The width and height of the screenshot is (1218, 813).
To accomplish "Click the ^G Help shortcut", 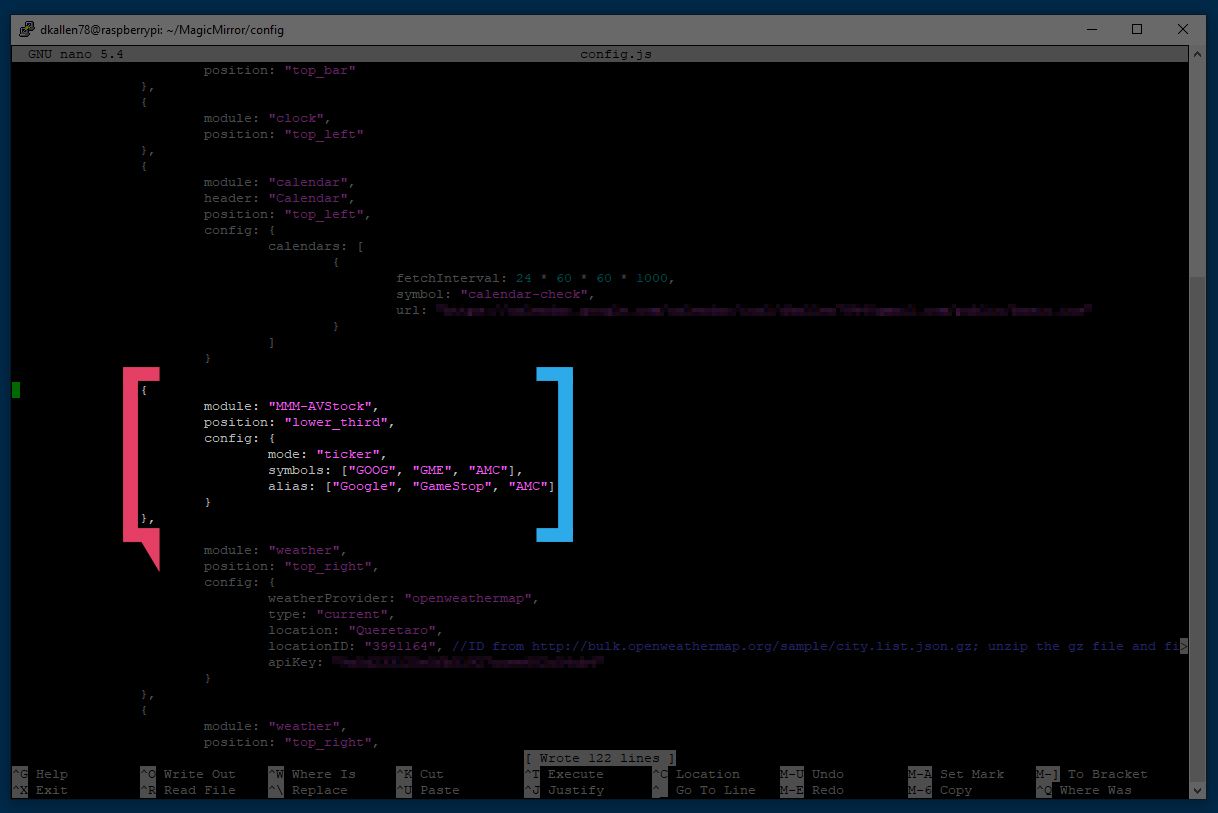I will tap(40, 774).
